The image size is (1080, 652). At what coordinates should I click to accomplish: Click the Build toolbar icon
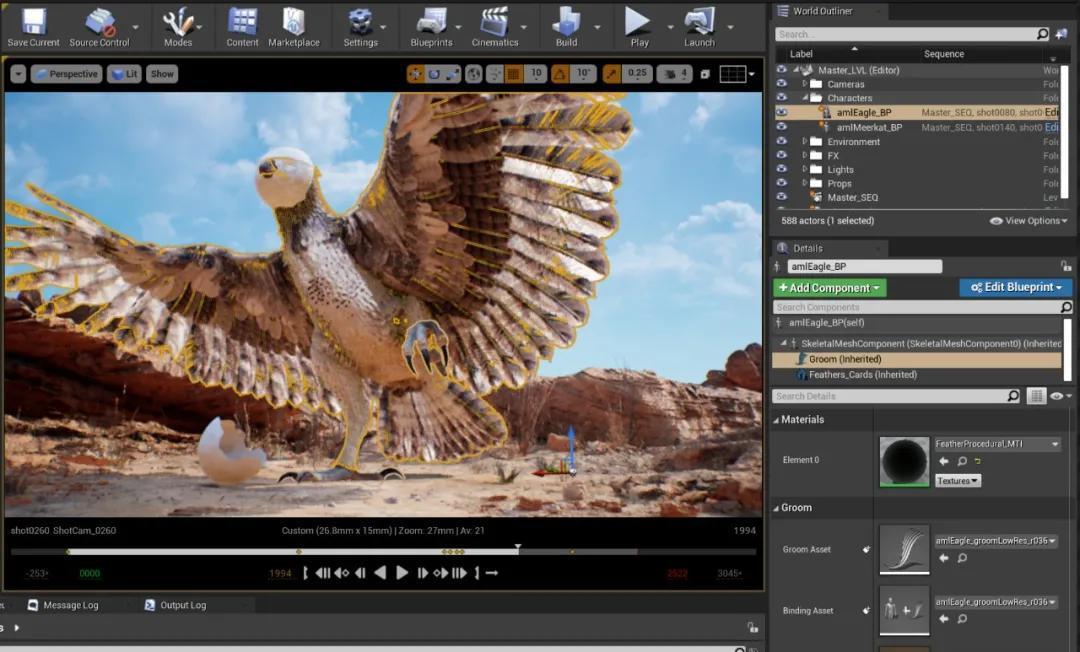(x=566, y=27)
